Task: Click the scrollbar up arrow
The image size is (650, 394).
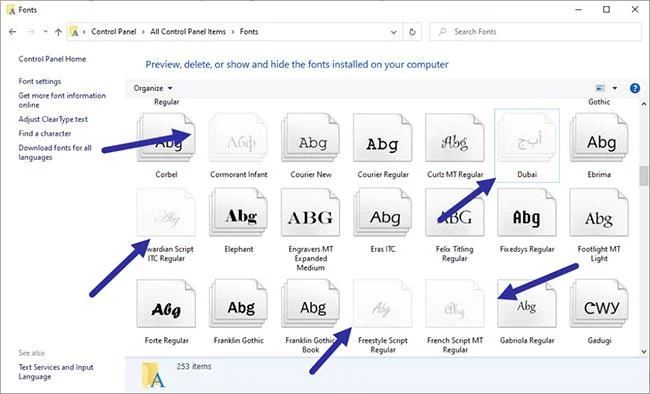Action: pos(643,104)
